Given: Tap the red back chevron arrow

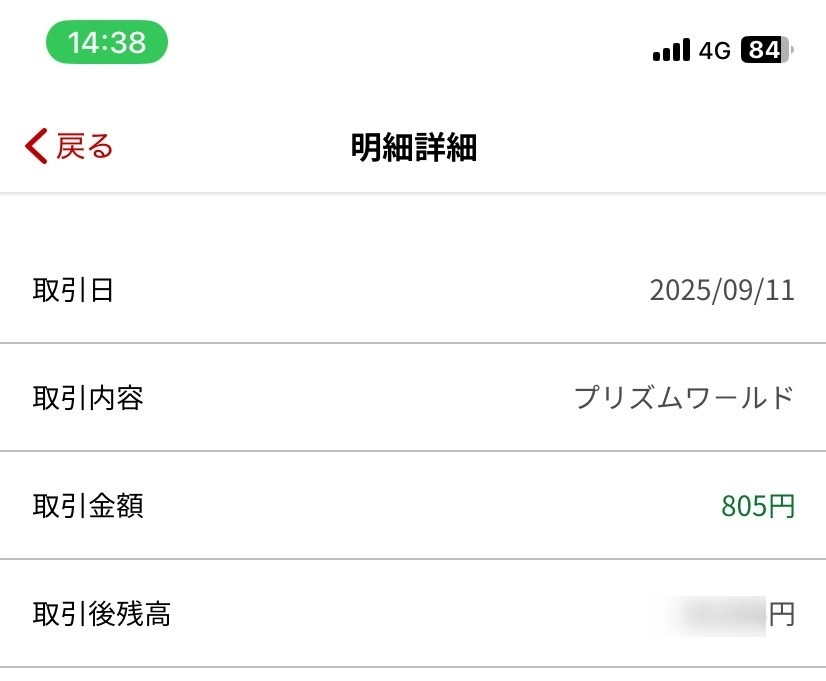Looking at the screenshot, I should click(x=36, y=146).
